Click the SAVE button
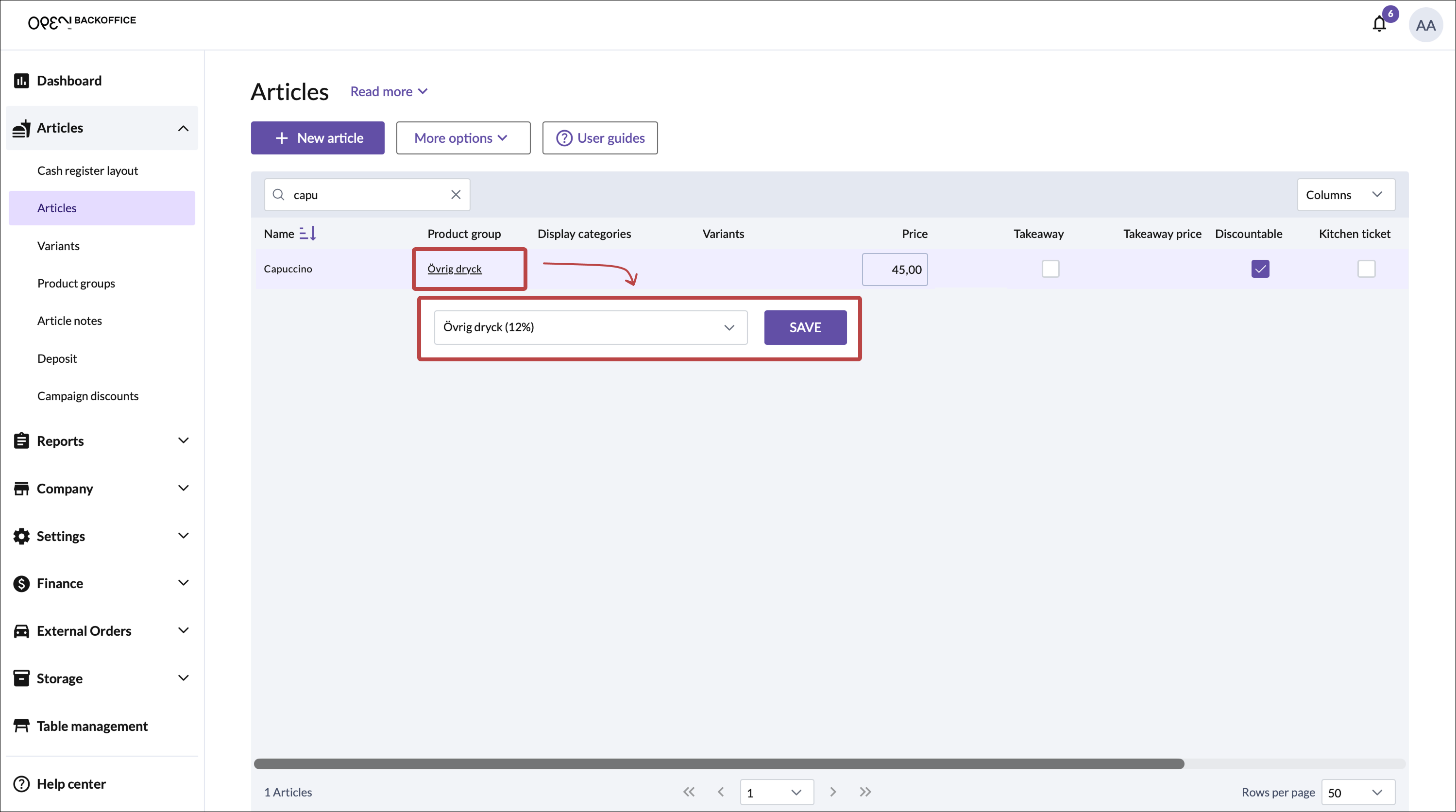 [805, 327]
